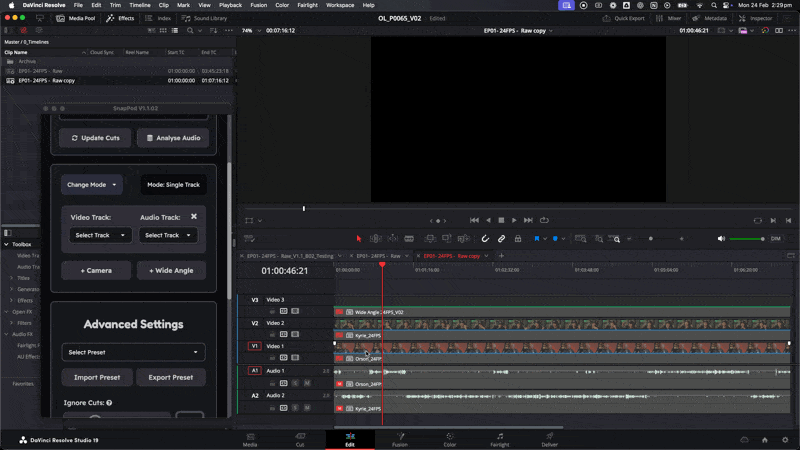Open Audio Track Select Track dropdown

coord(168,235)
